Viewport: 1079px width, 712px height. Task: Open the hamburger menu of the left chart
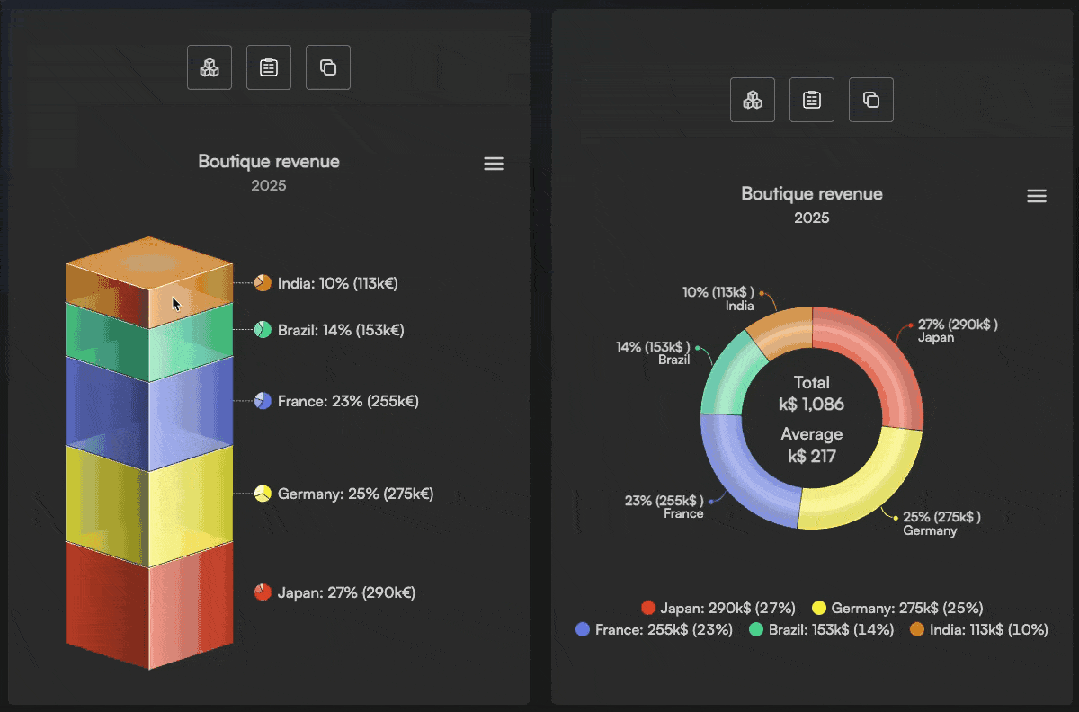pos(494,163)
